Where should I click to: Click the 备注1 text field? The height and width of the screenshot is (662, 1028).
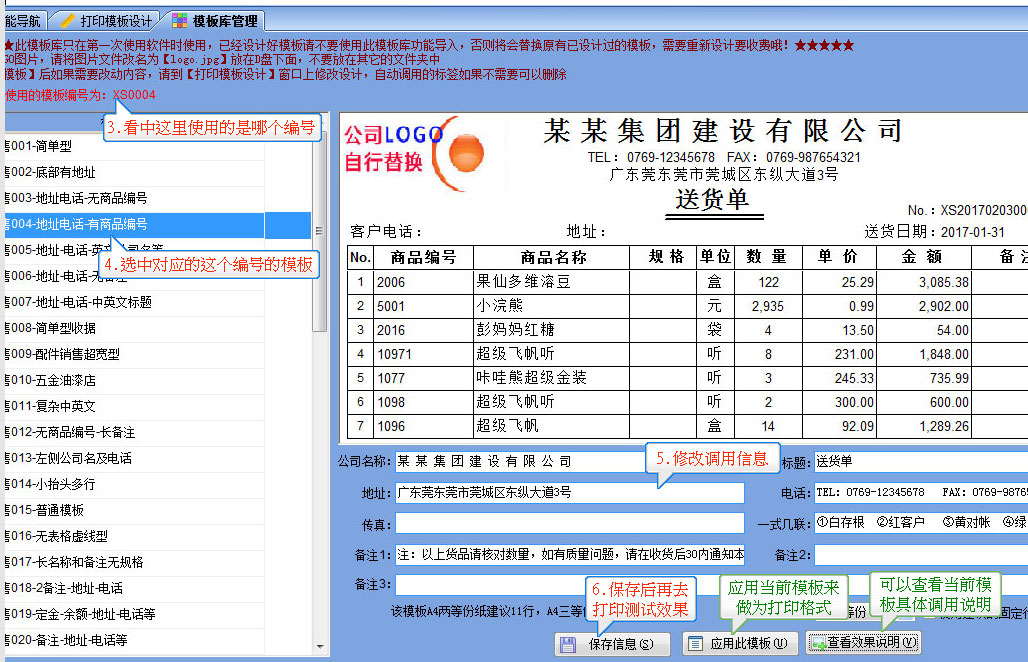click(x=569, y=555)
